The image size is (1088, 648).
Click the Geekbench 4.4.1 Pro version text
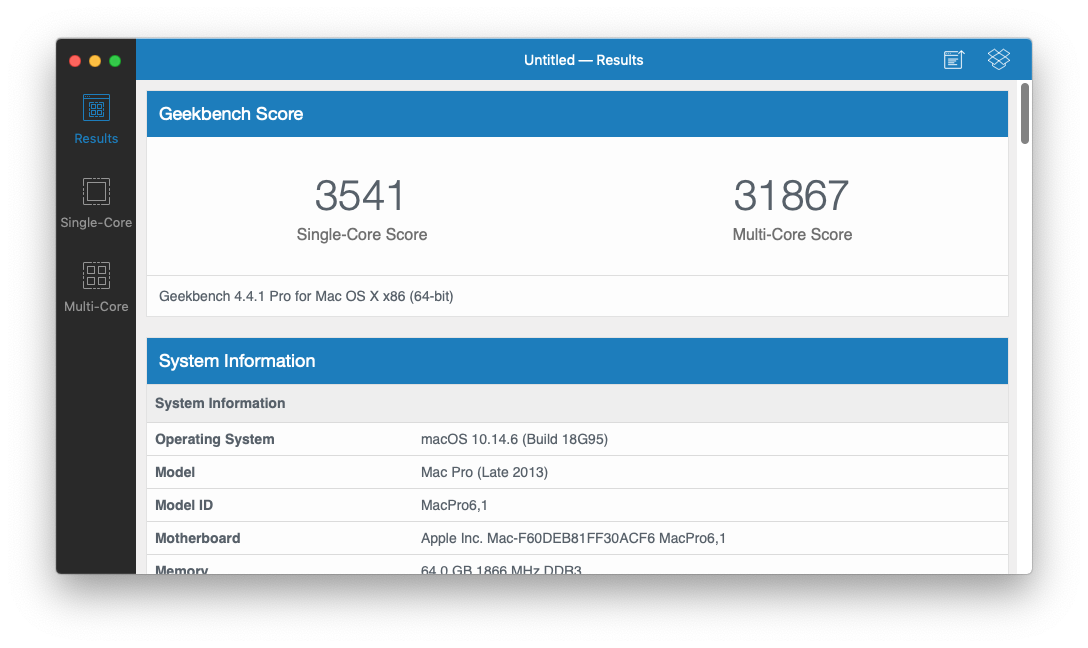coord(306,296)
